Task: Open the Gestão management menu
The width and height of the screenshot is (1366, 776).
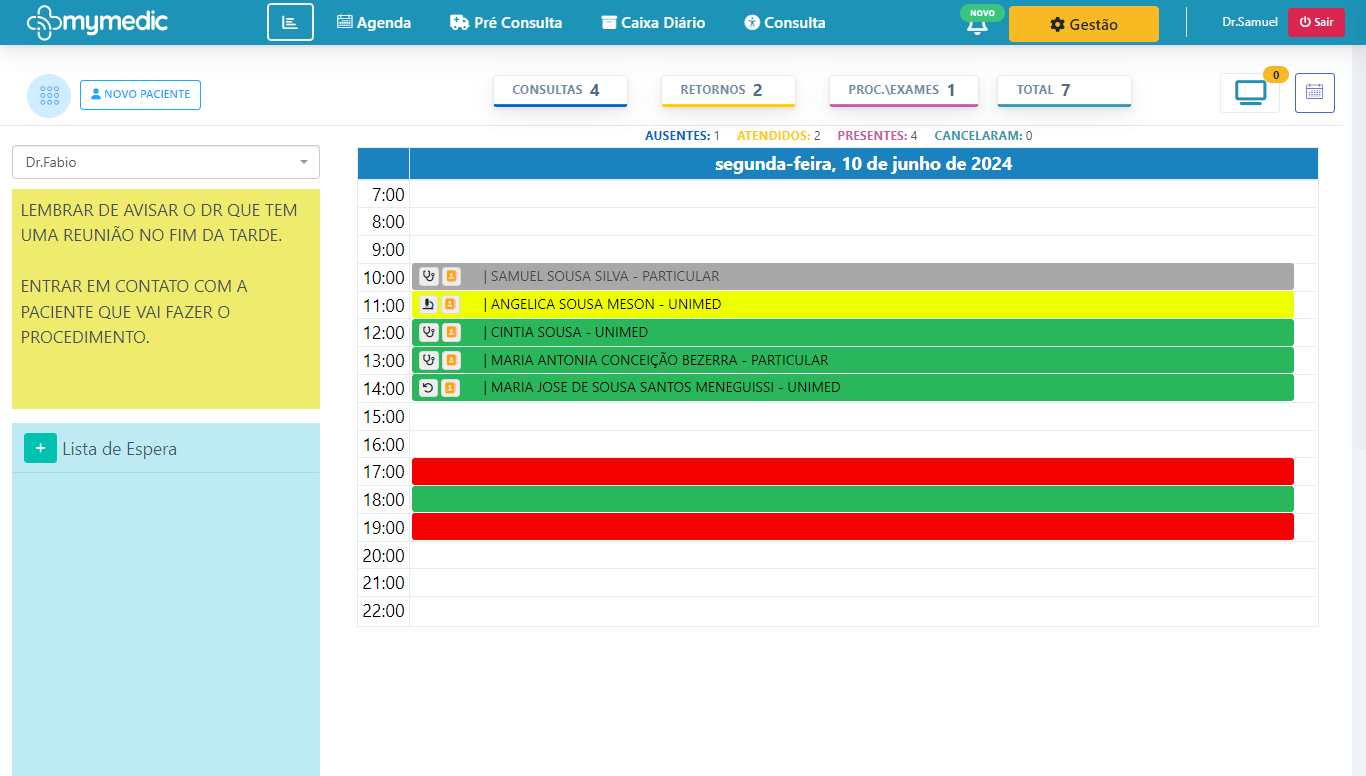Action: point(1083,24)
